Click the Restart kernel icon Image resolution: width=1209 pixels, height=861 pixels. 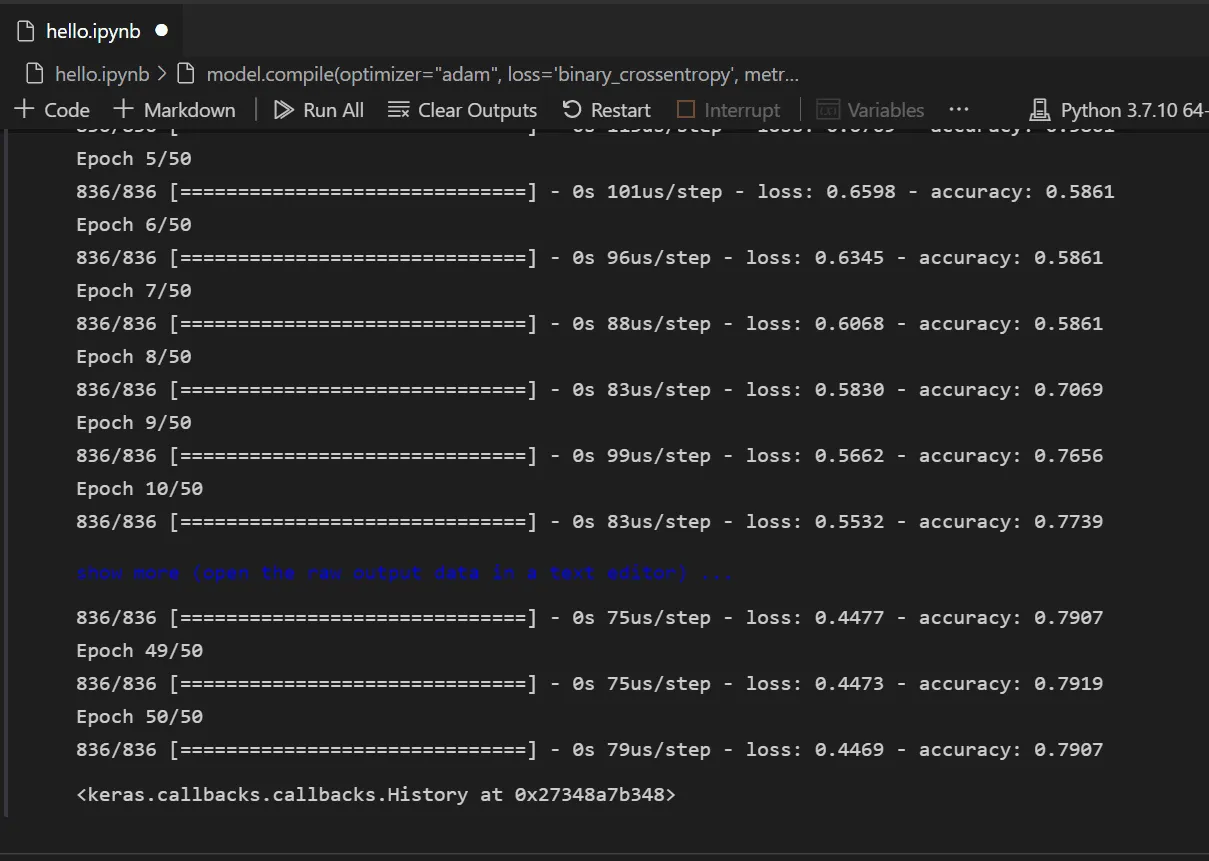(573, 109)
